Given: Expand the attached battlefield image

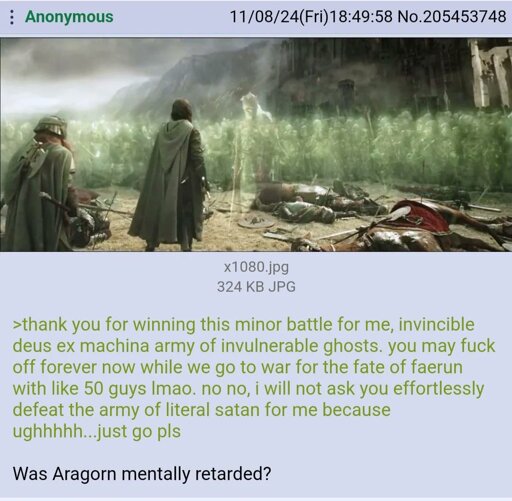Looking at the screenshot, I should (256, 145).
